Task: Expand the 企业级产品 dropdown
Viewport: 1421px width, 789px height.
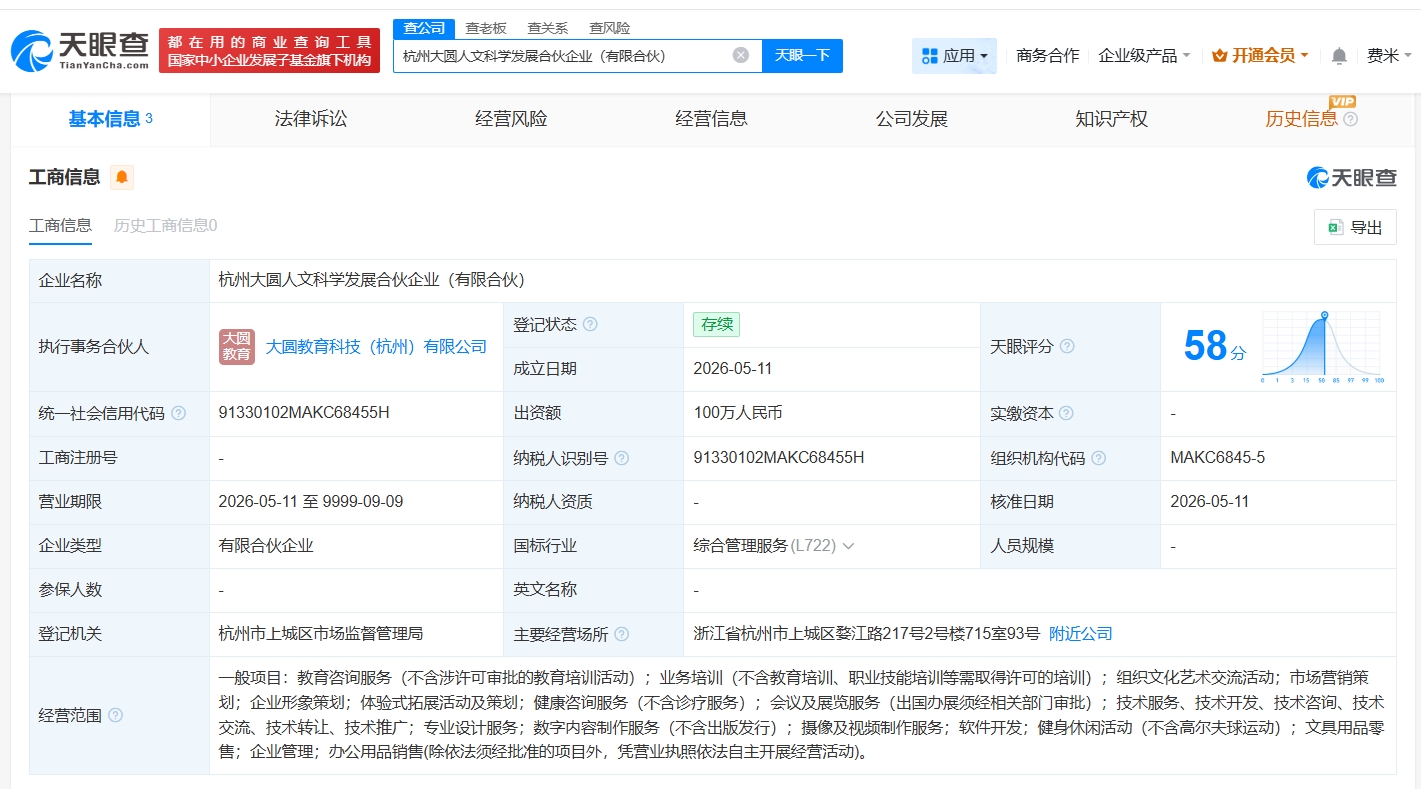Action: click(1144, 56)
